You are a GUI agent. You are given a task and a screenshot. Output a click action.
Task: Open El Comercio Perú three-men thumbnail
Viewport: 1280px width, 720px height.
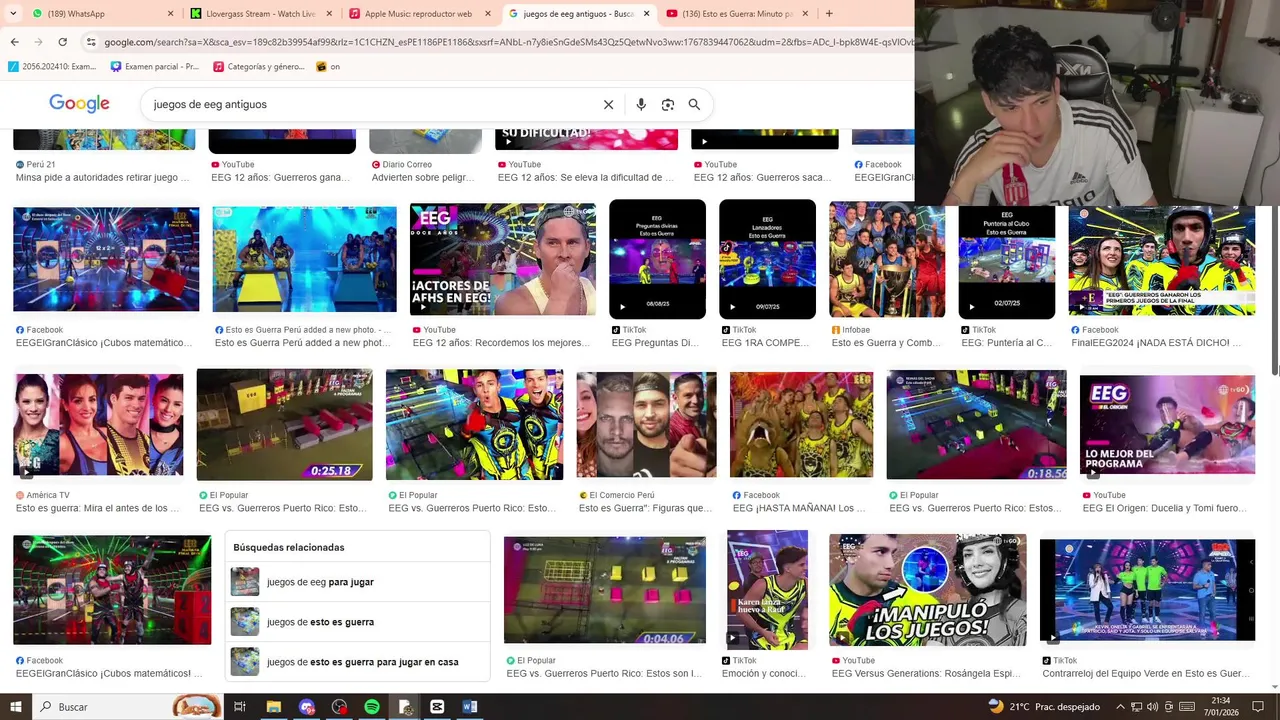pyautogui.click(x=646, y=424)
